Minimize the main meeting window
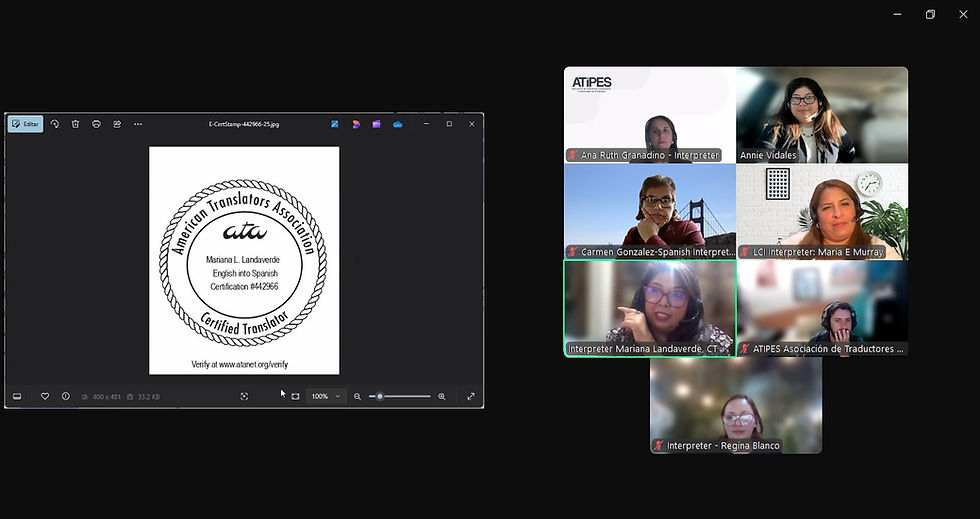980x519 pixels. pos(898,14)
